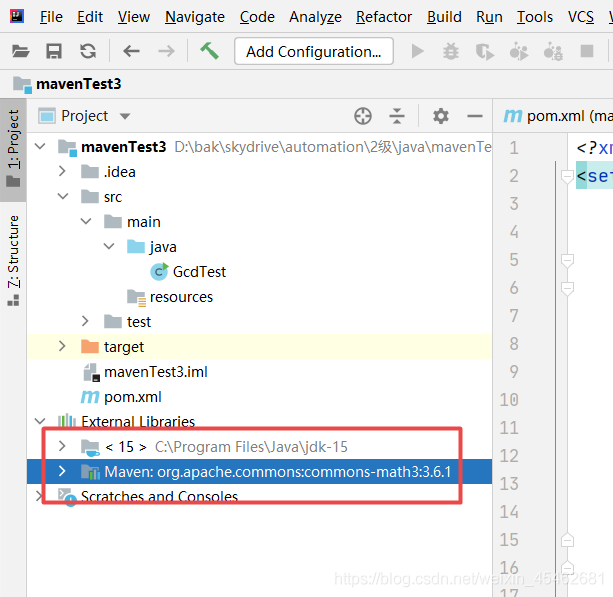Image resolution: width=613 pixels, height=597 pixels.
Task: Click the Back navigation arrow
Action: tap(131, 51)
